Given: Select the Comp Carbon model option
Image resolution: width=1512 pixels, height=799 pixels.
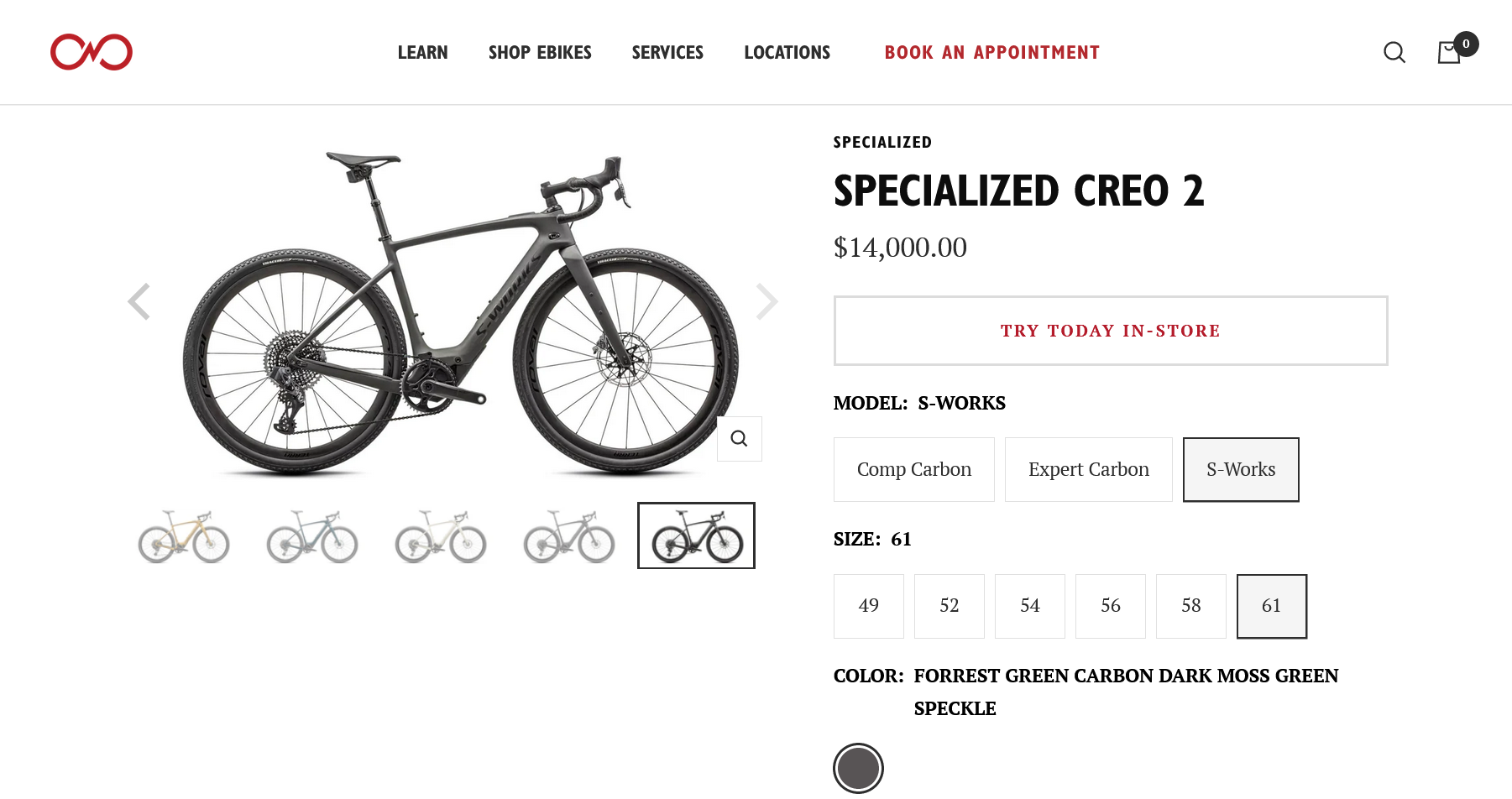Looking at the screenshot, I should click(x=913, y=469).
